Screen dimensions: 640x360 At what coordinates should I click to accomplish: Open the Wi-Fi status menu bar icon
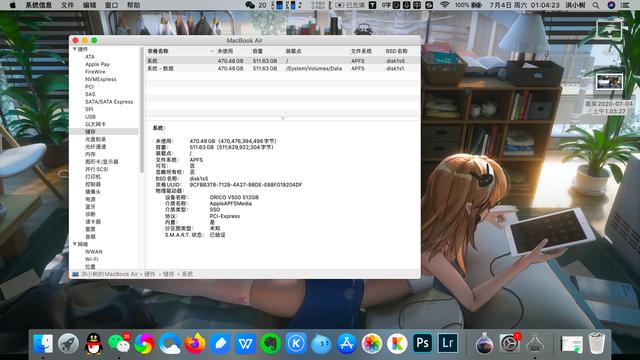(444, 5)
